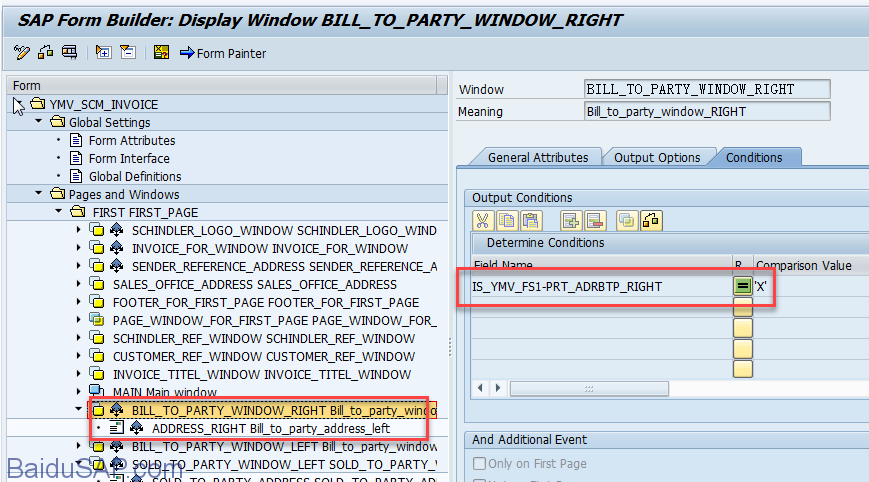The height and width of the screenshot is (482, 869).
Task: Select the BILL_TO_PARTY_WINDOW_LEFT tree row
Action: [284, 446]
